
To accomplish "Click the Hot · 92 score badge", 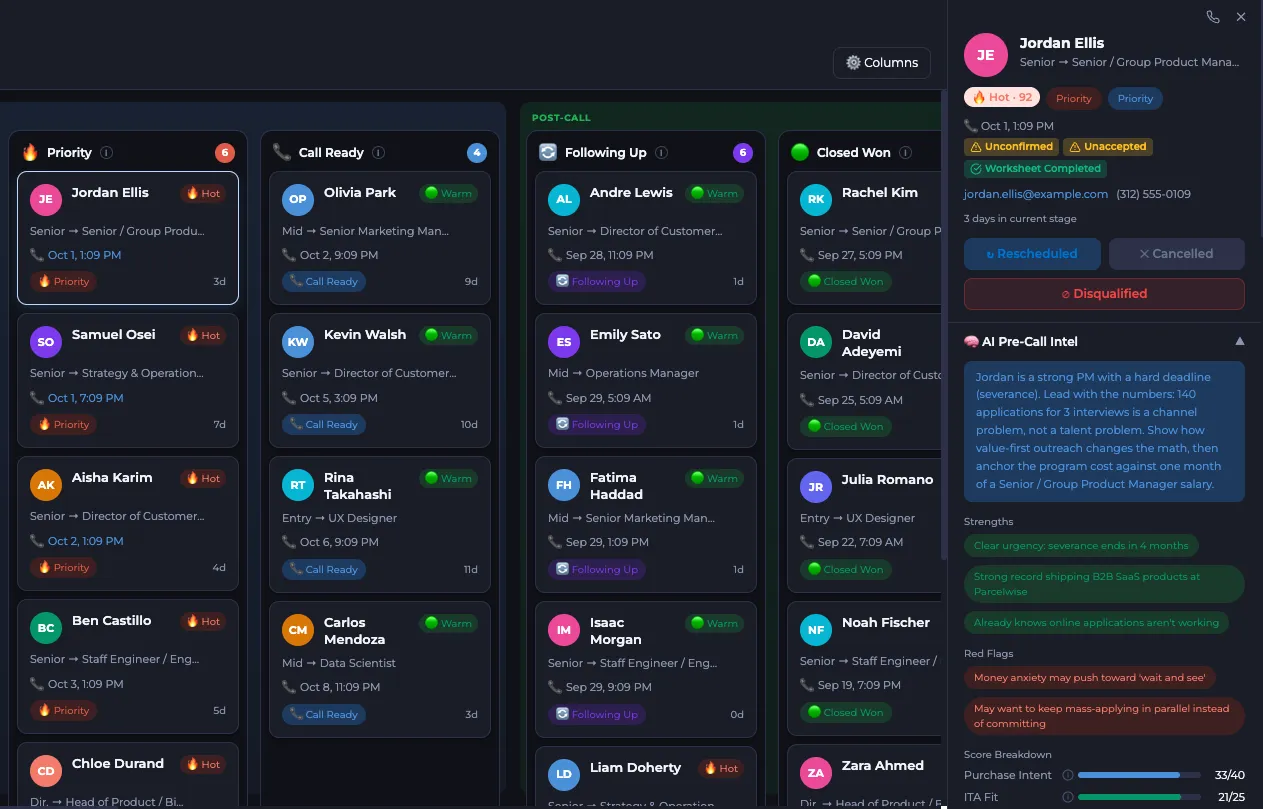I will (1002, 98).
